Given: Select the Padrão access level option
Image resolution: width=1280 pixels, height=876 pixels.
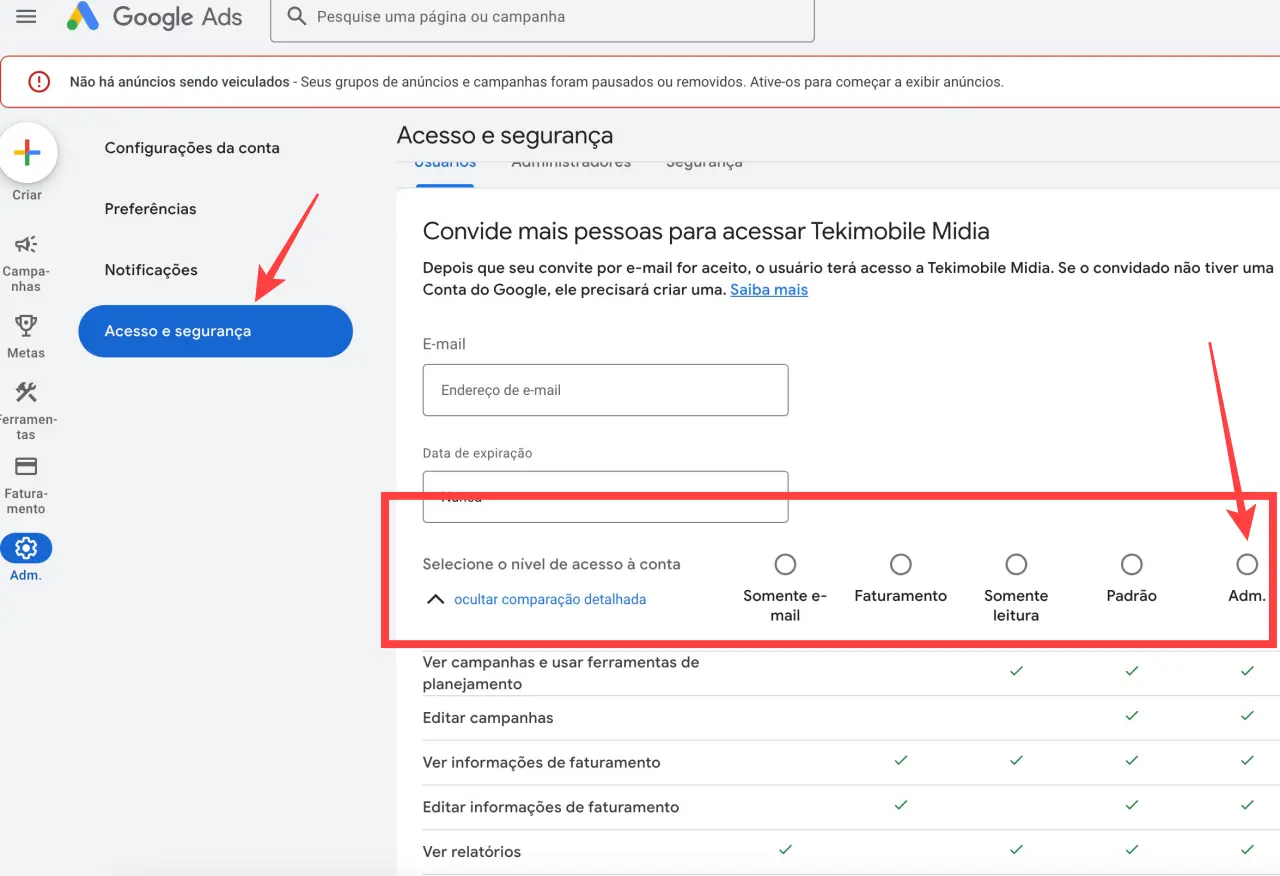Looking at the screenshot, I should coord(1131,564).
